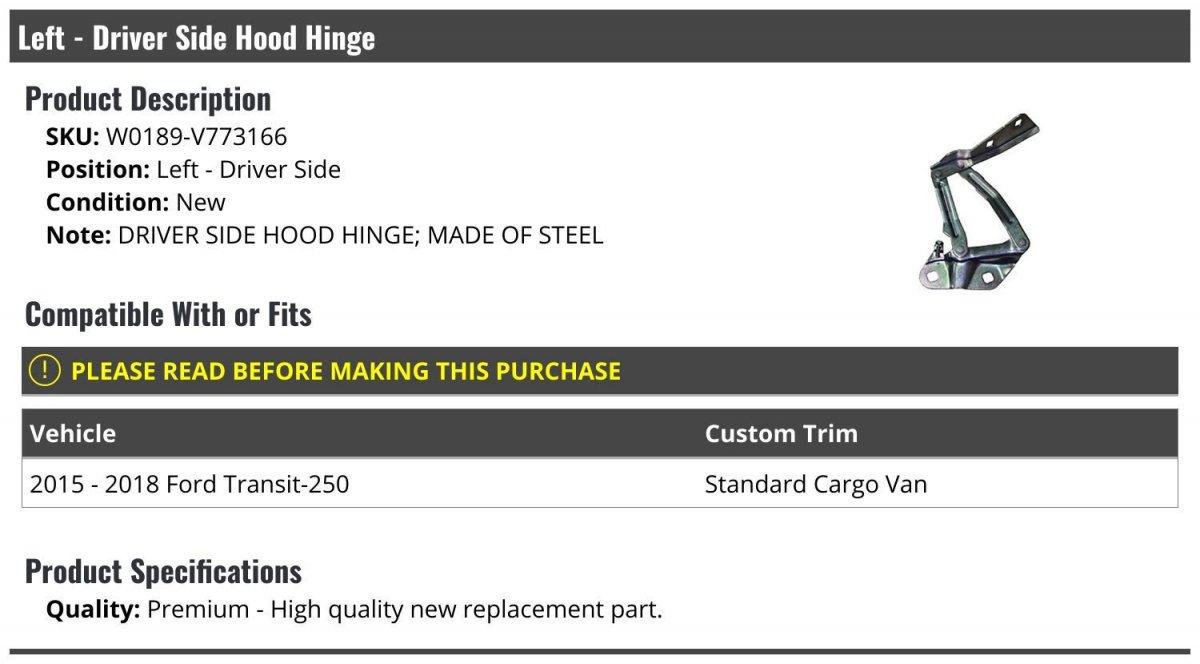Click the yellow warning exclamation icon
Image resolution: width=1200 pixels, height=664 pixels.
(44, 370)
